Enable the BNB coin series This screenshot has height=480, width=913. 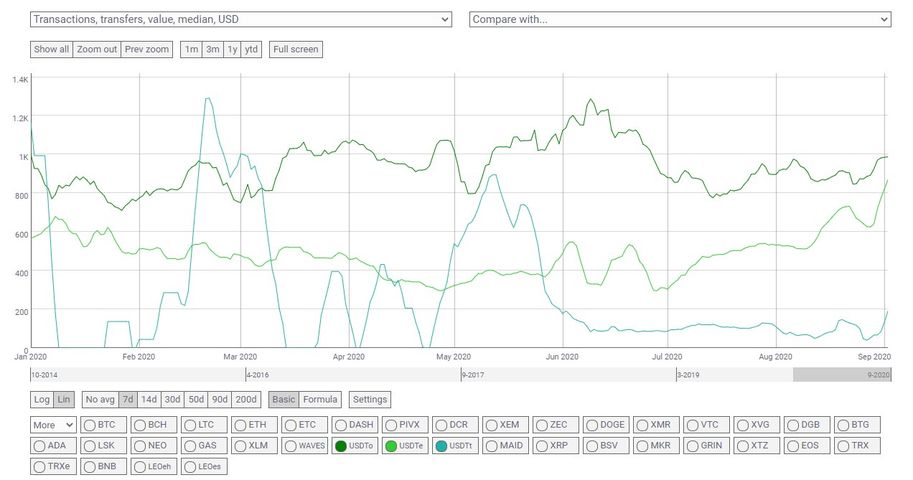pos(100,466)
